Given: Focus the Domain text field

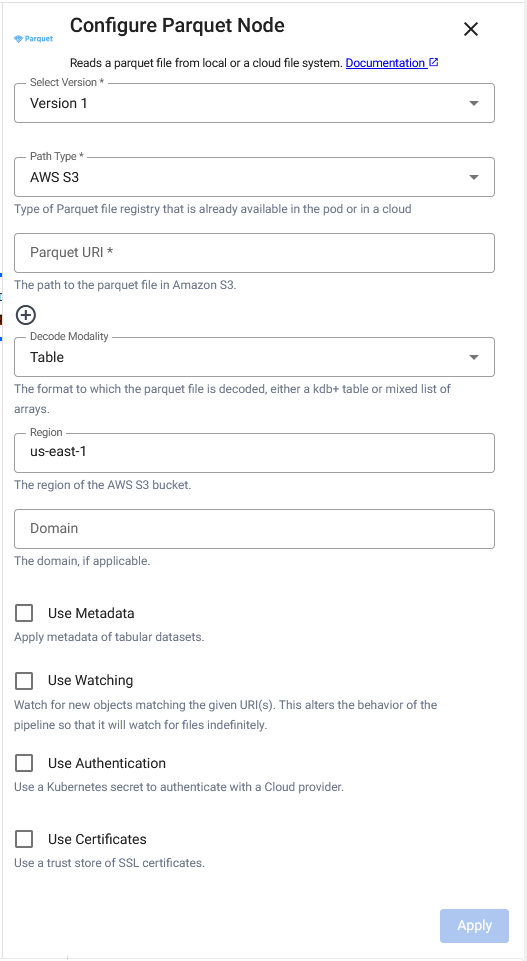Looking at the screenshot, I should (x=254, y=529).
